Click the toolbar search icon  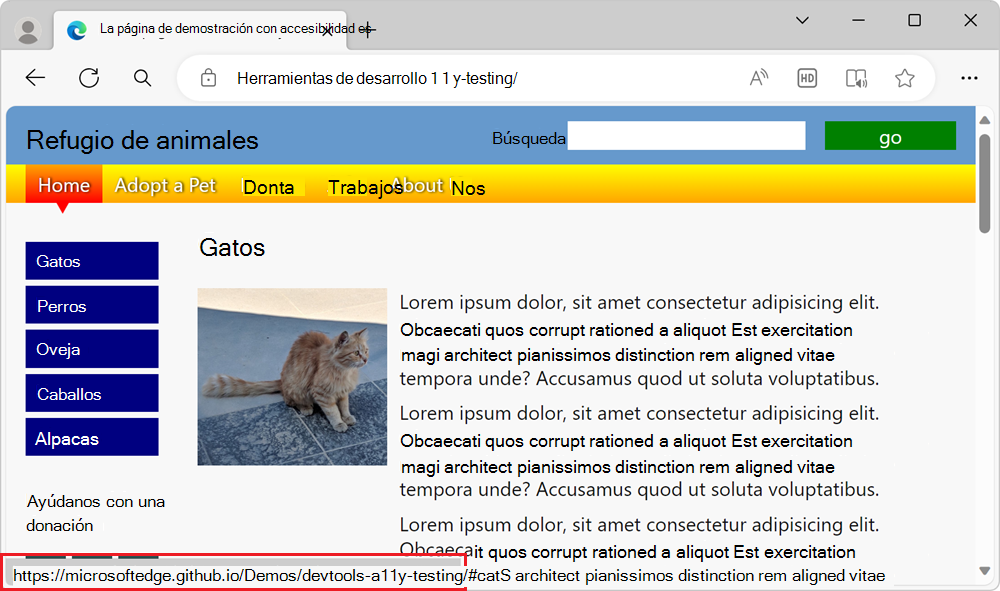pos(142,77)
